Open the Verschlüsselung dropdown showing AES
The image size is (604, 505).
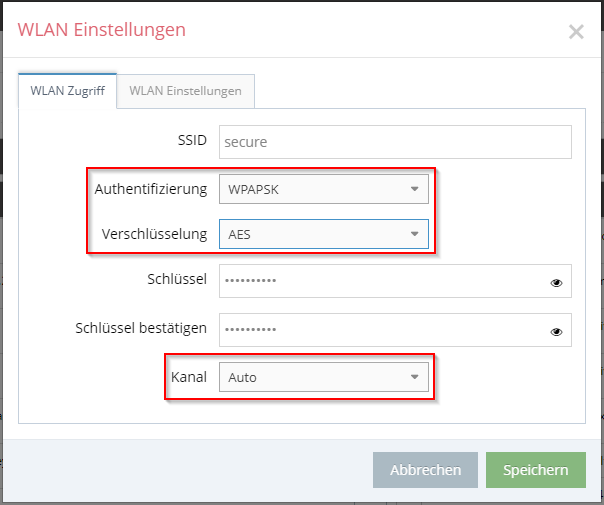324,234
